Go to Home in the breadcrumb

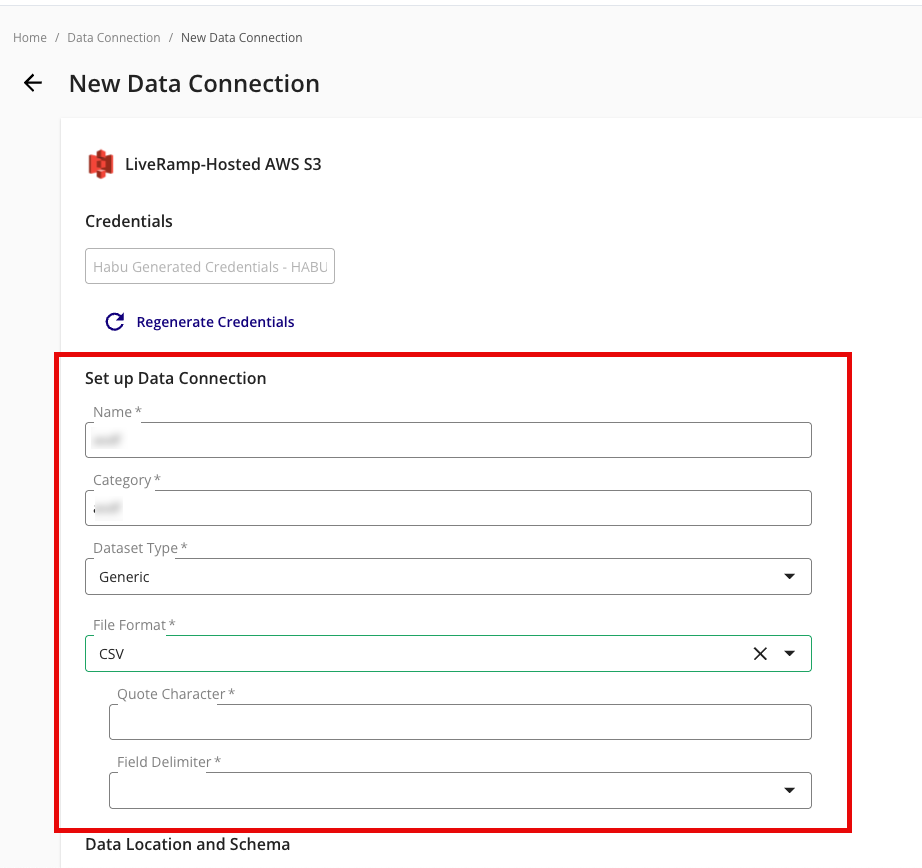coord(30,38)
